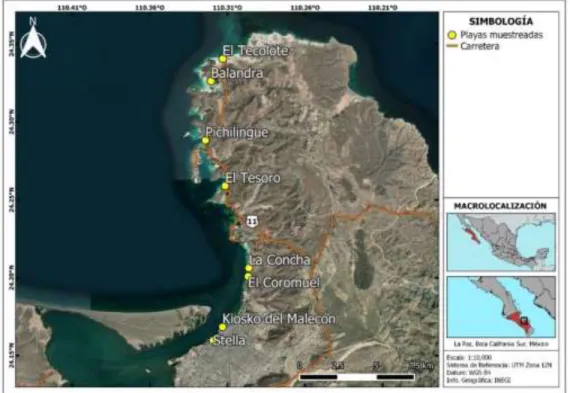Screen dimensions: 570x393
Task: Click the Playas muestreadas legend text
Action: (x=501, y=35)
